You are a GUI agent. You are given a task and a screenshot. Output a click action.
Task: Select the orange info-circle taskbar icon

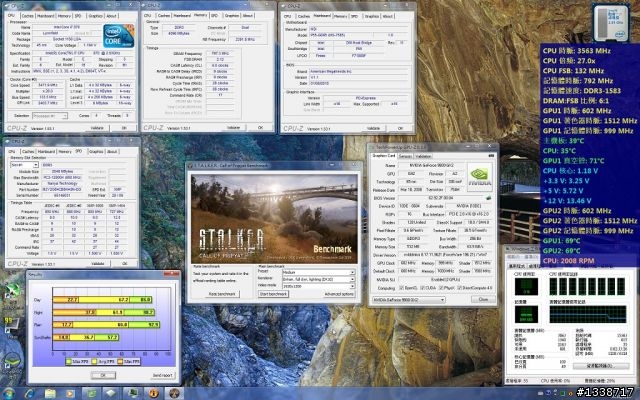154,394
